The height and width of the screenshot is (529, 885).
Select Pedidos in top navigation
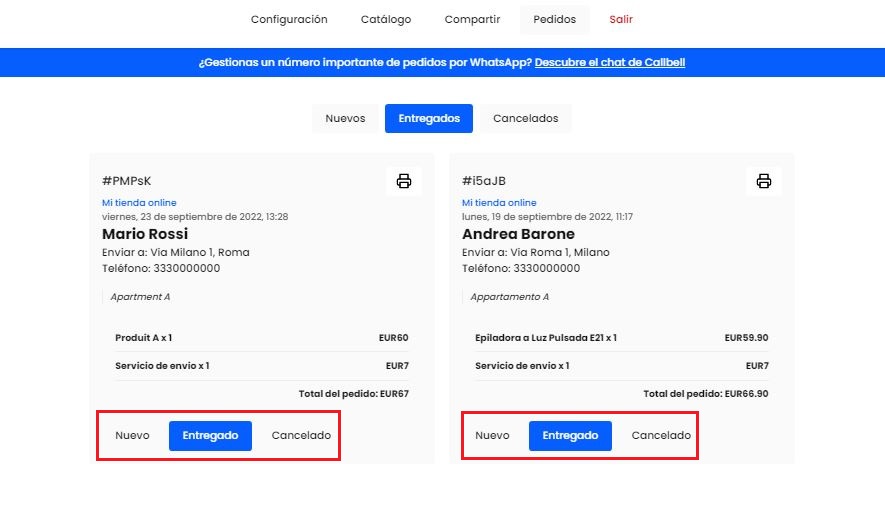point(555,19)
